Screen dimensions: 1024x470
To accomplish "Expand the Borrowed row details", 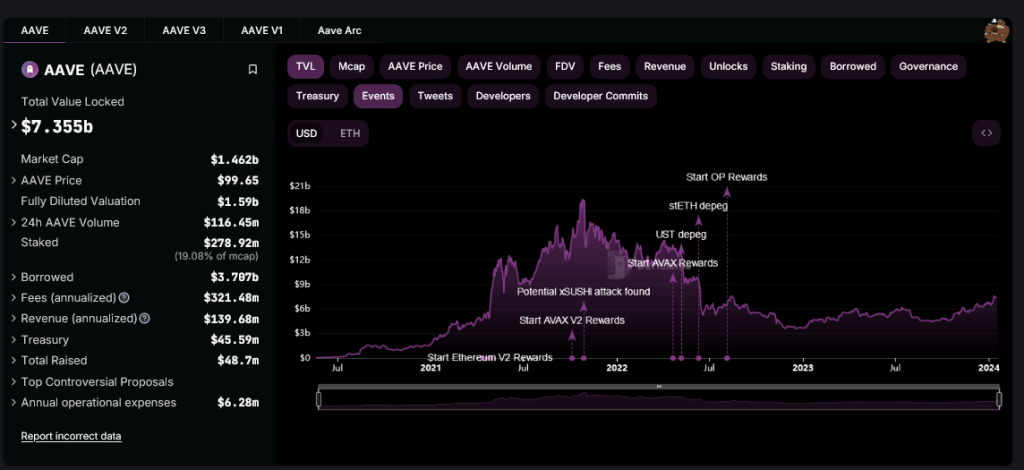I will (x=15, y=277).
